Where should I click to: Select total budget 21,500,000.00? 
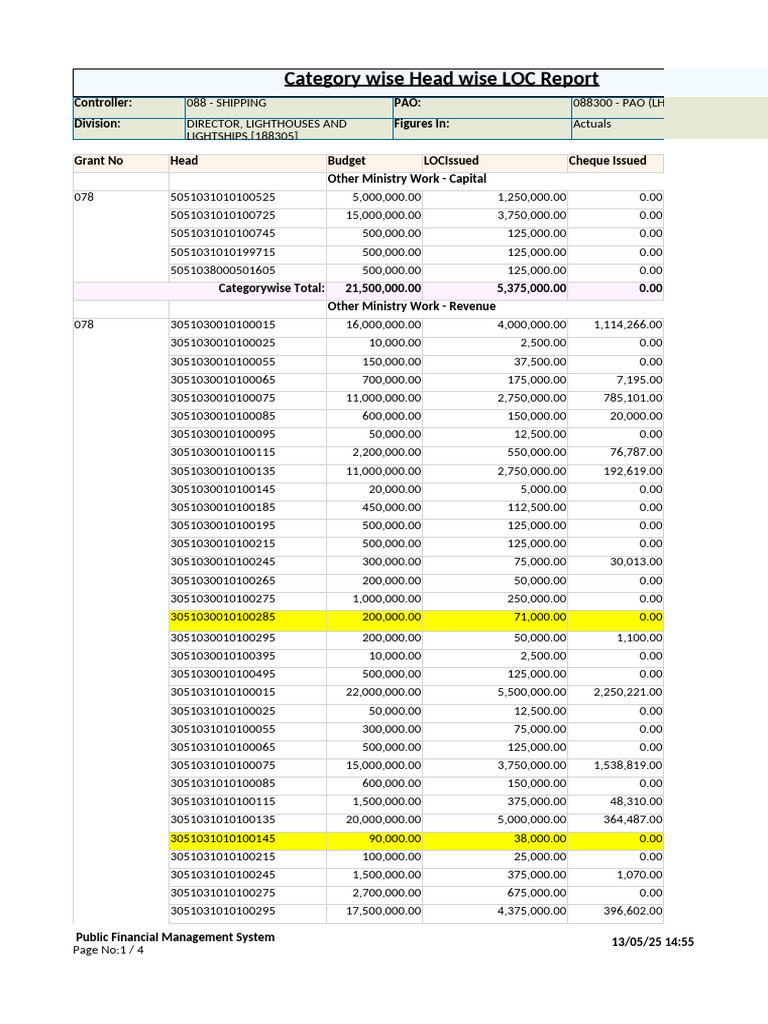pyautogui.click(x=383, y=289)
